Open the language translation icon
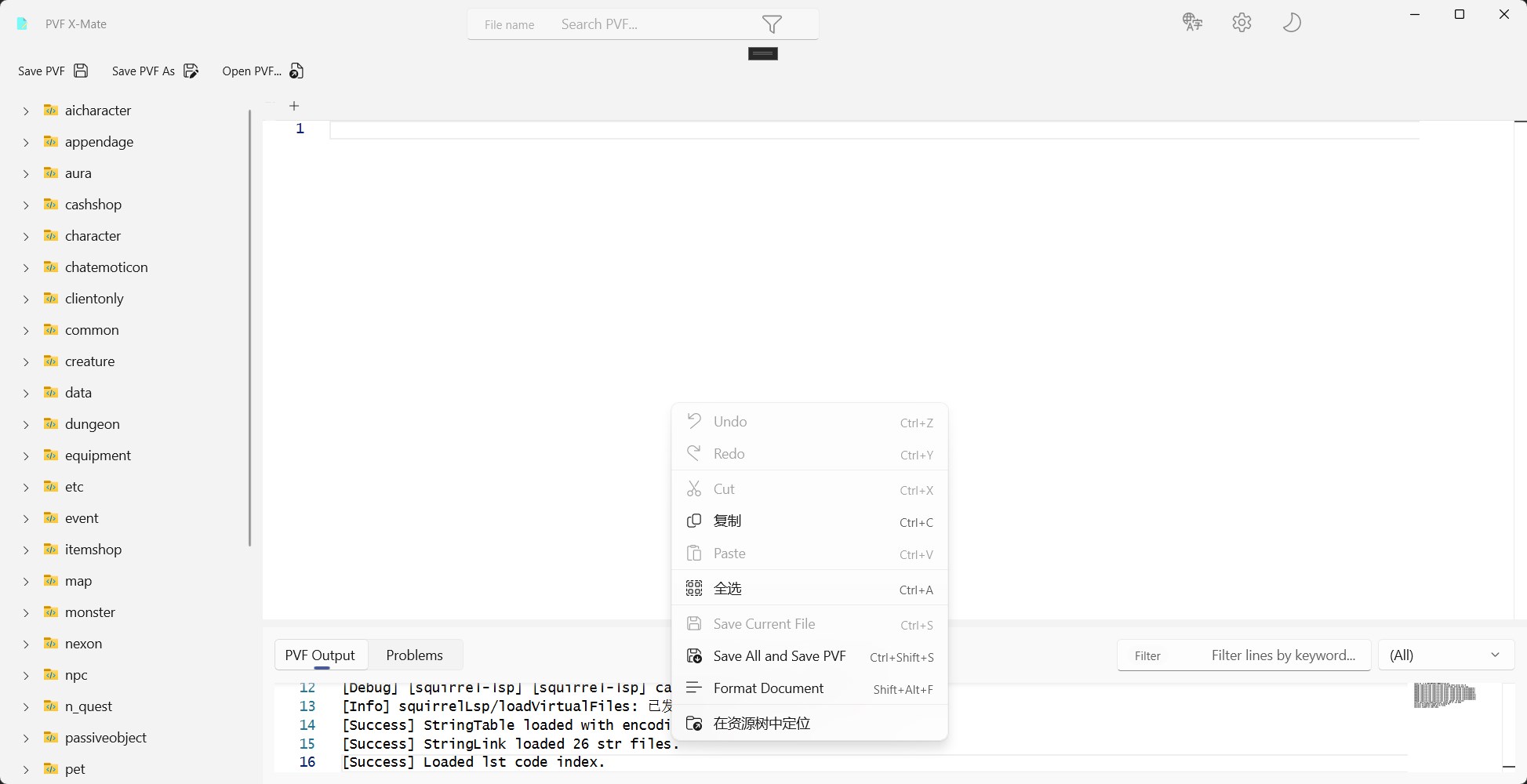 tap(1192, 22)
